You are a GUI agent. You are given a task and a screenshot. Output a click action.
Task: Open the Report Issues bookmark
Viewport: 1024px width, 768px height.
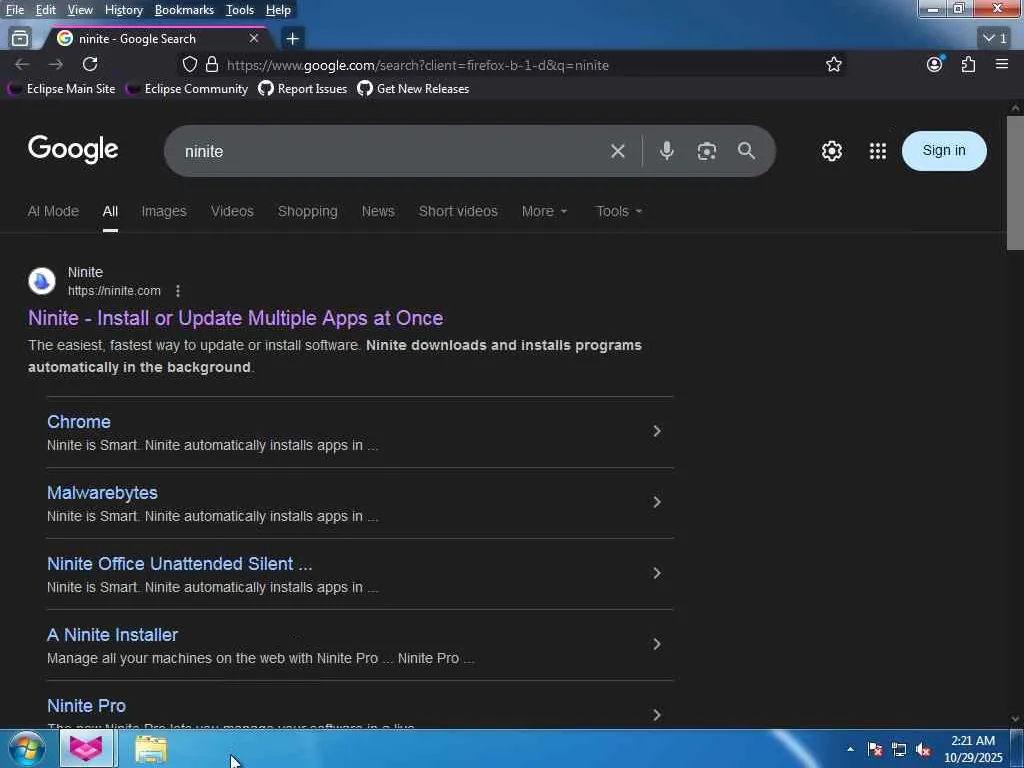pos(303,89)
